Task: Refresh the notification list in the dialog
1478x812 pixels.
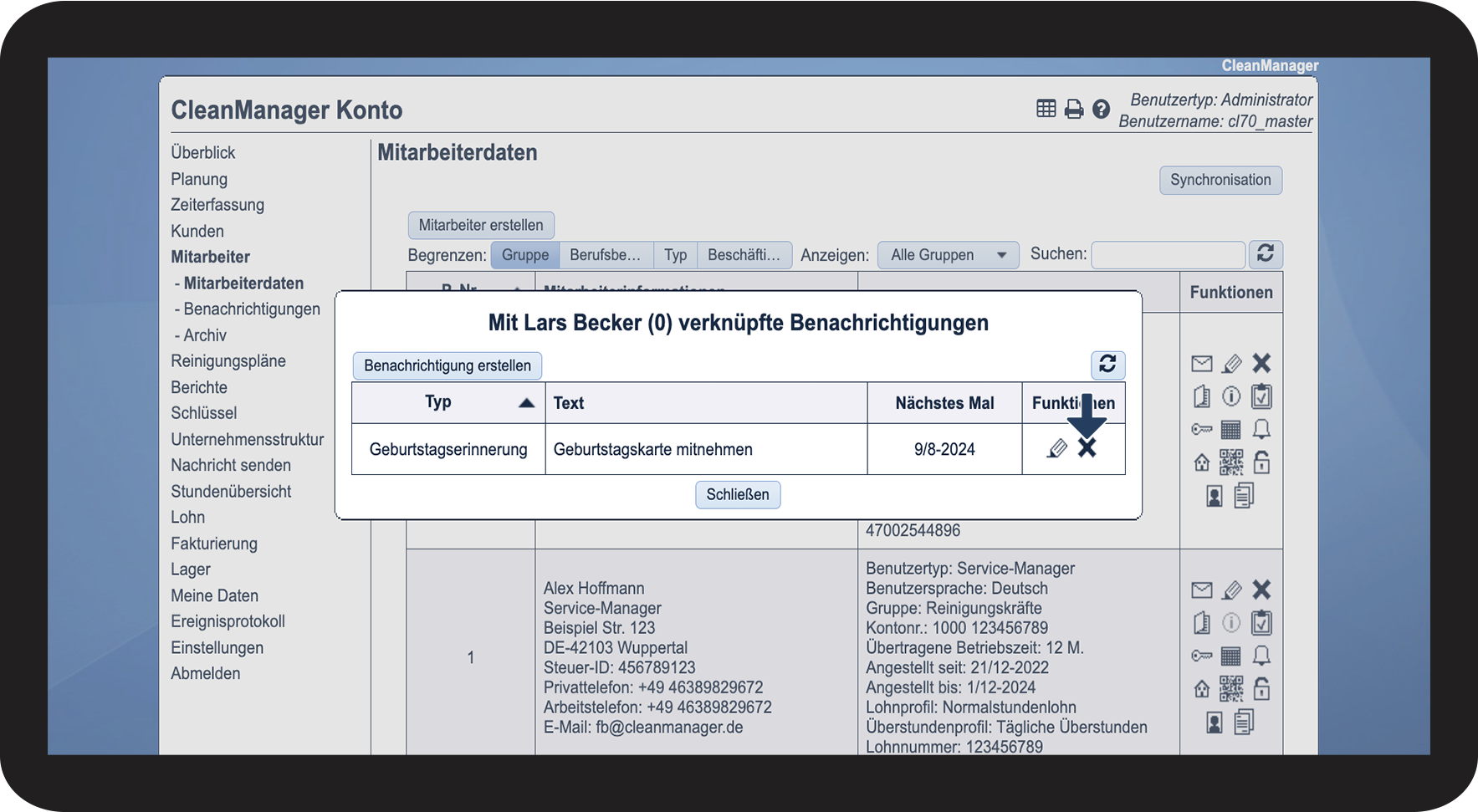Action: [x=1107, y=364]
